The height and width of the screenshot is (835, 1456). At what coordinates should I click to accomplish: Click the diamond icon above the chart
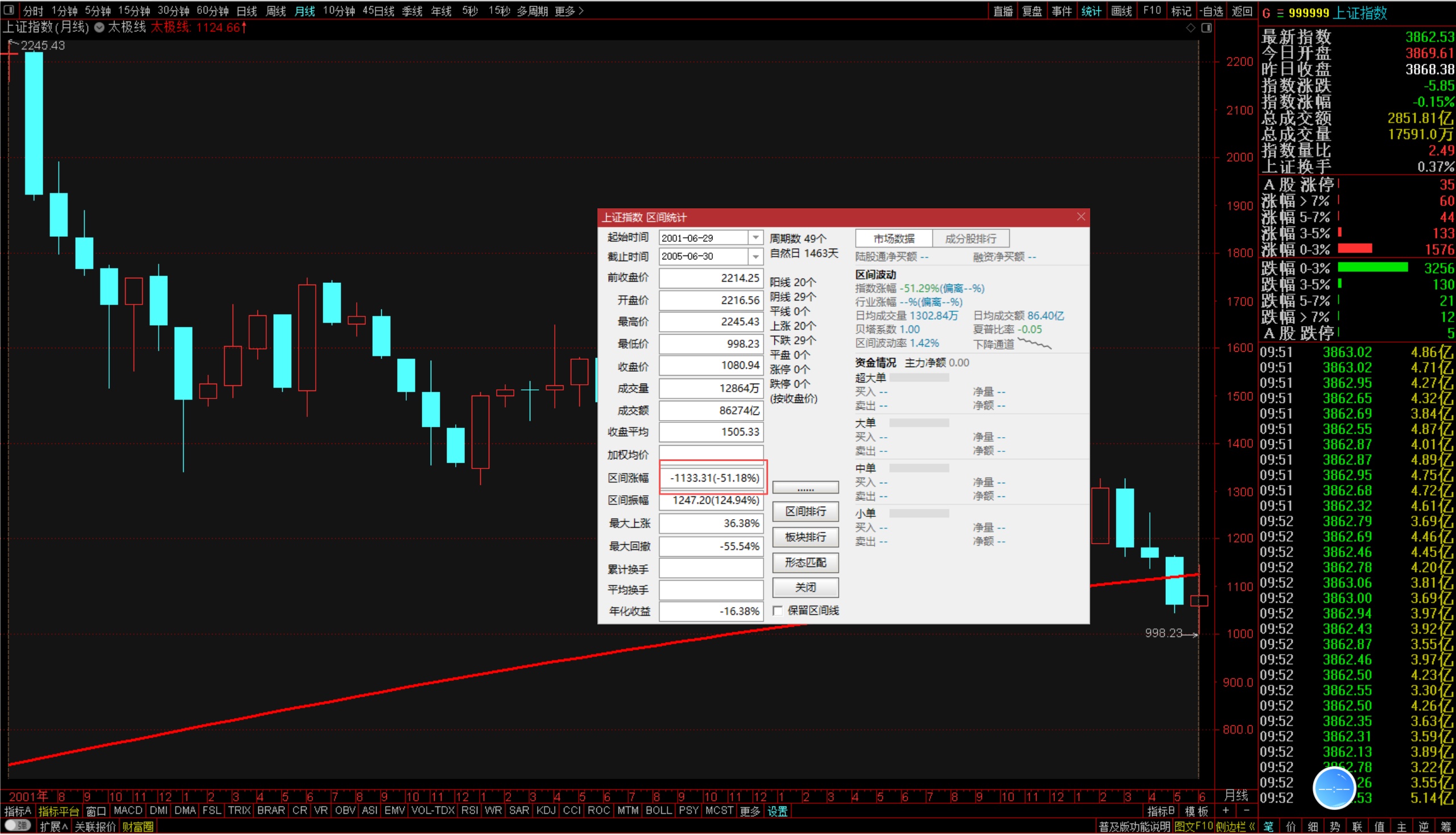(1191, 28)
